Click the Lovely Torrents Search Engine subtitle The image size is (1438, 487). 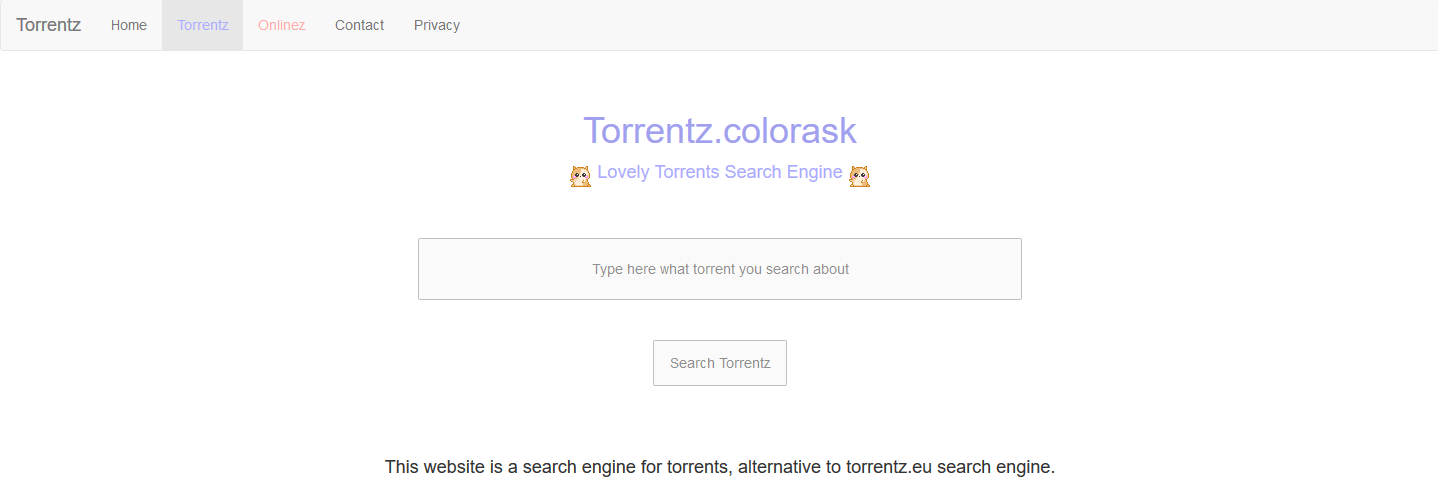tap(720, 172)
